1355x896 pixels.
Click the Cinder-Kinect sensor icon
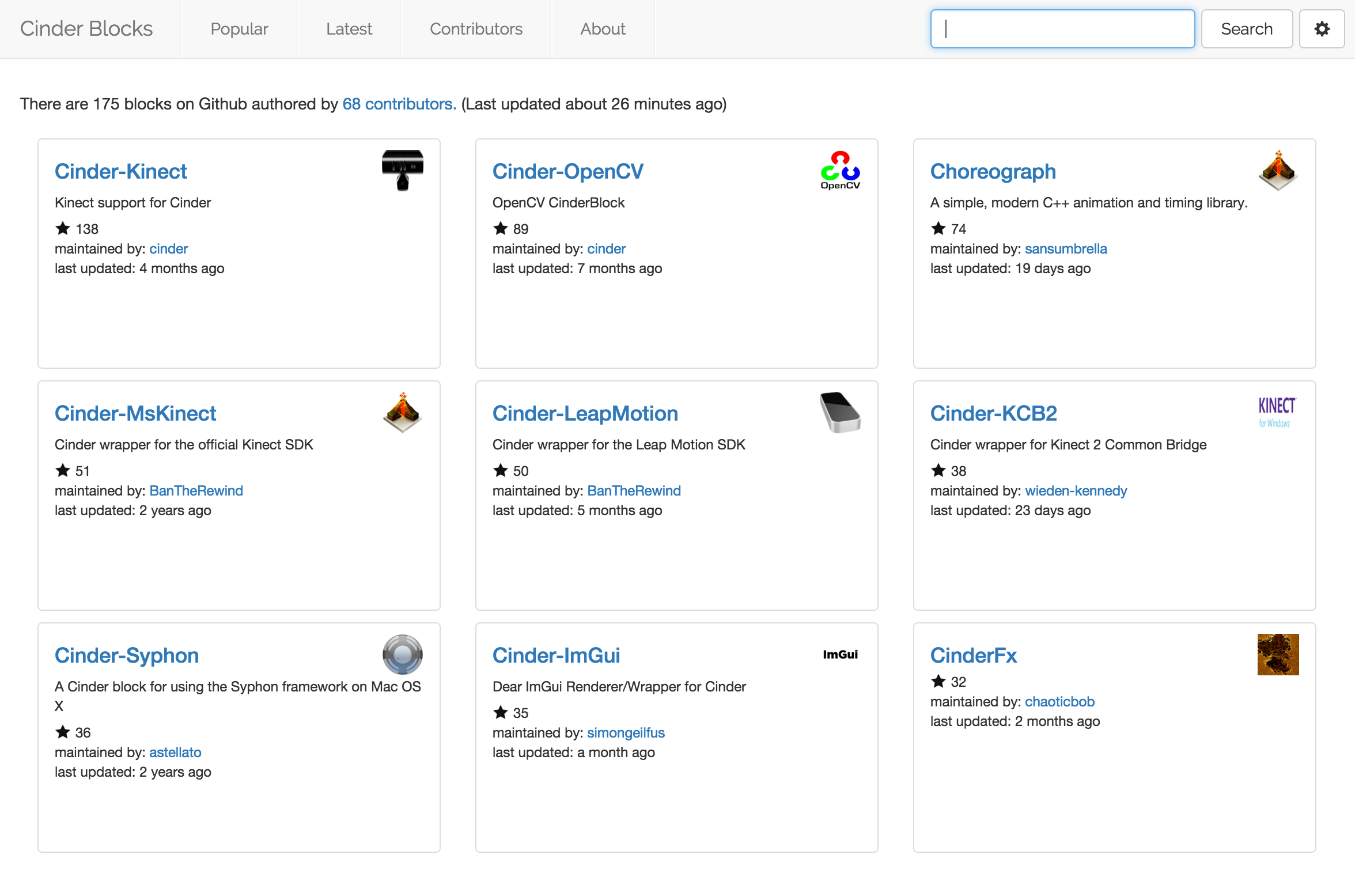[x=403, y=171]
